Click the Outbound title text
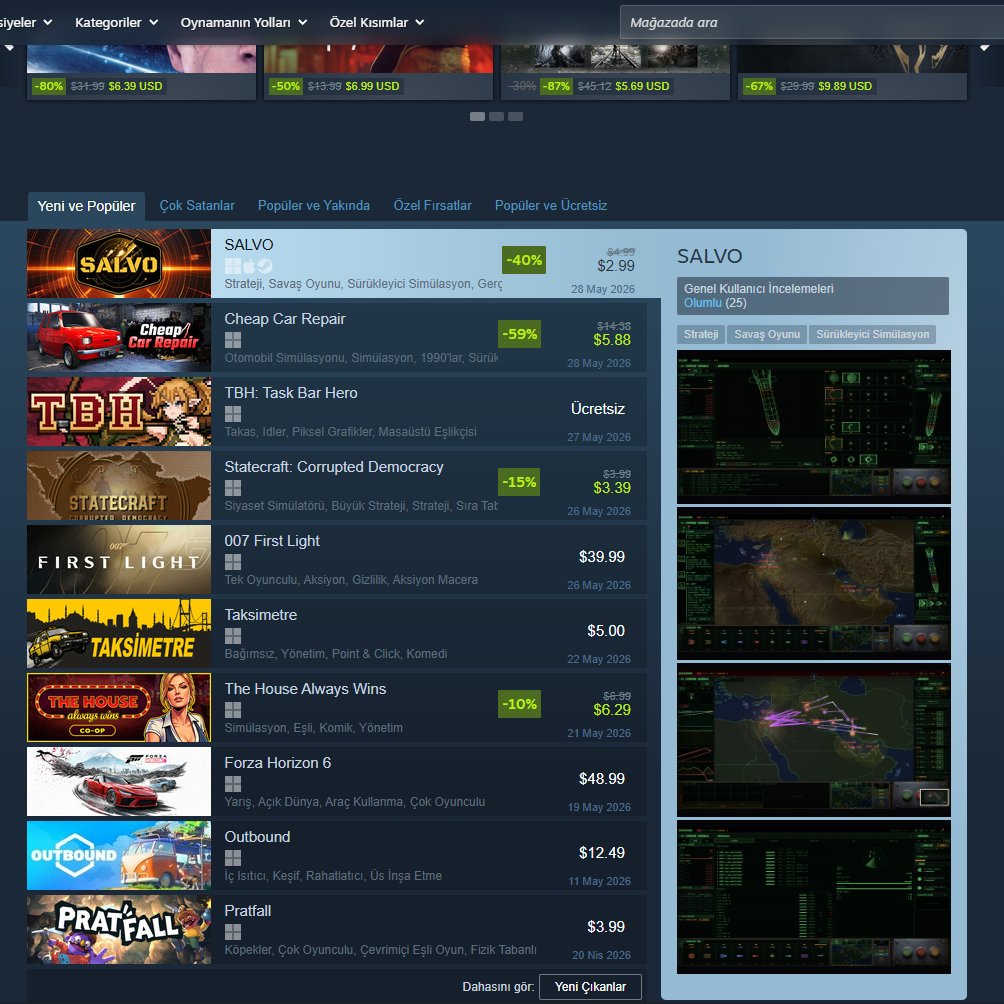 (257, 837)
